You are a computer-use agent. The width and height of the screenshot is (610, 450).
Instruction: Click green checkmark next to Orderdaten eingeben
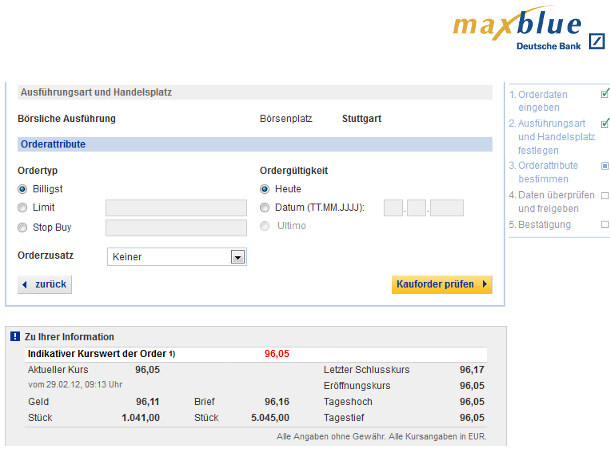click(604, 94)
